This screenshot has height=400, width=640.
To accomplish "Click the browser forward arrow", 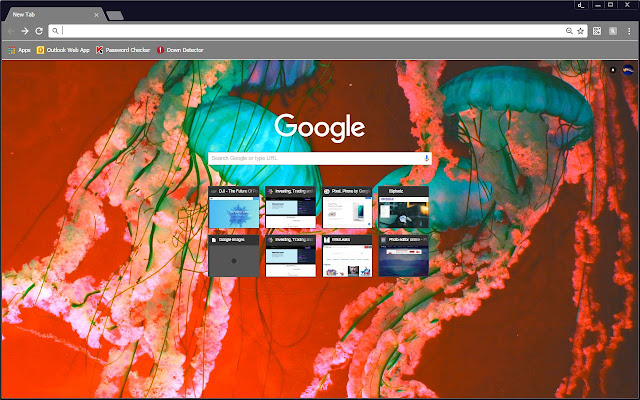I will pos(25,31).
